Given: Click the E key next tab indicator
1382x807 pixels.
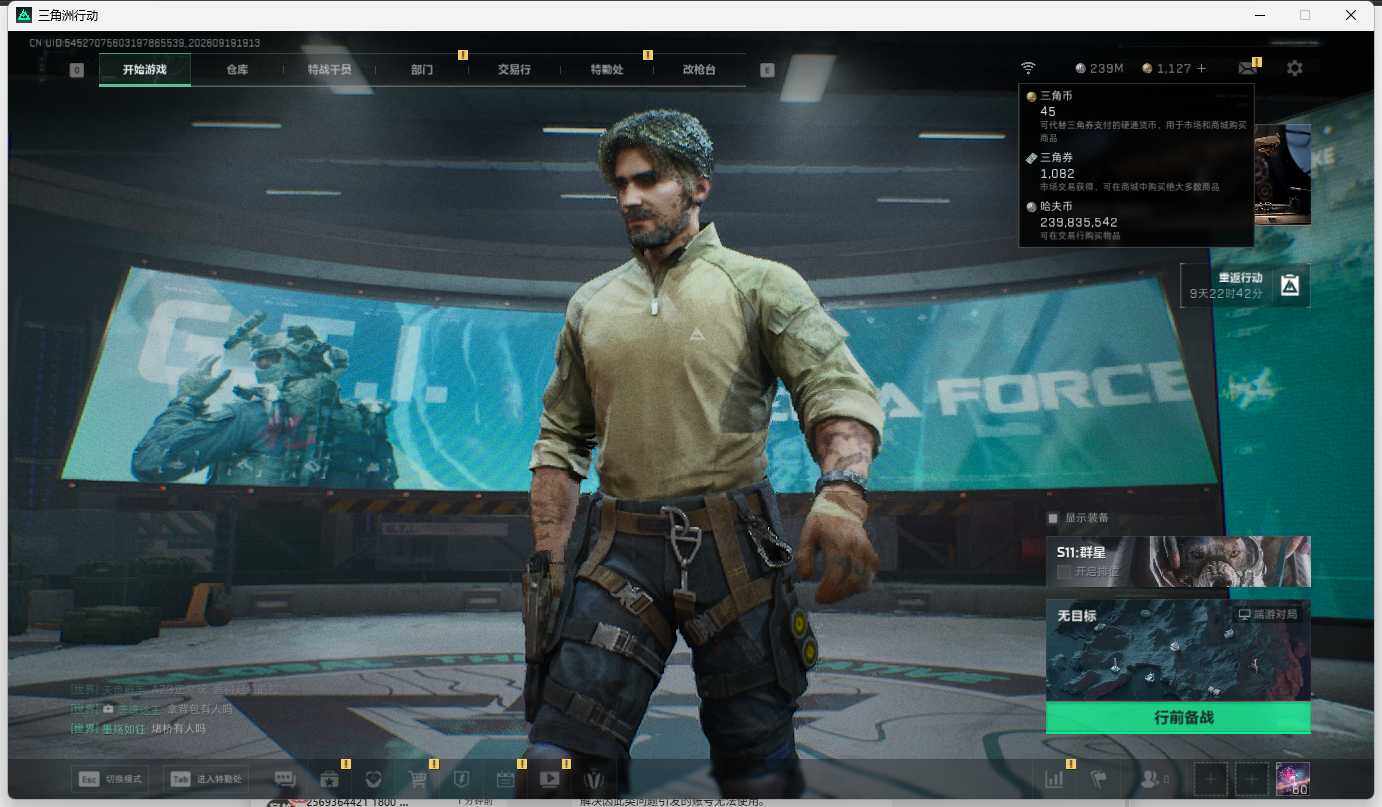Looking at the screenshot, I should pos(767,70).
